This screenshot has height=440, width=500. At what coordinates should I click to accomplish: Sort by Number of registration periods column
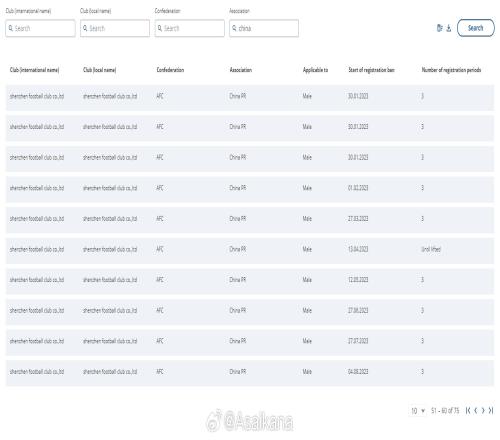(x=451, y=70)
